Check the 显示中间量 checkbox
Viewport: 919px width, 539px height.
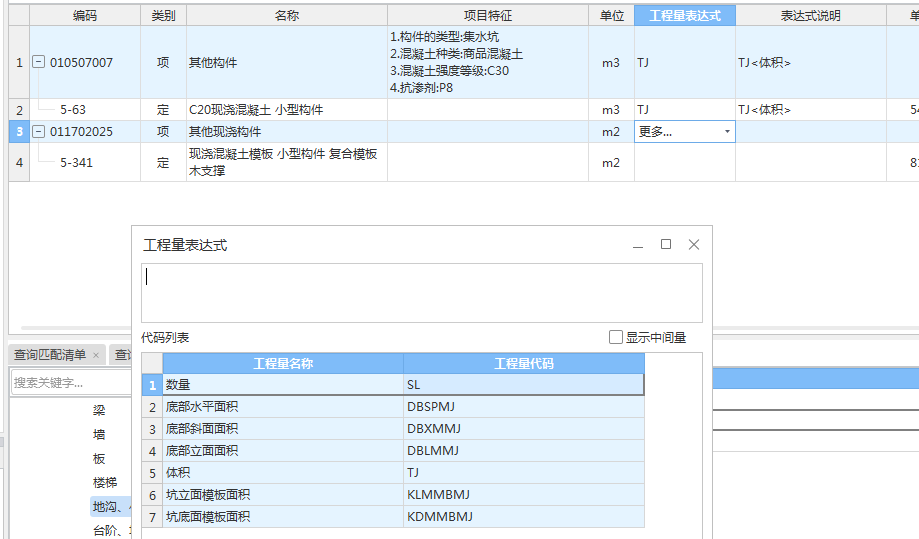click(615, 337)
